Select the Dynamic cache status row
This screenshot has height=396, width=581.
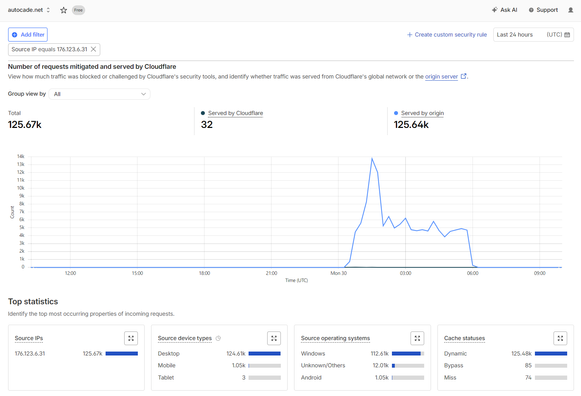click(x=505, y=353)
